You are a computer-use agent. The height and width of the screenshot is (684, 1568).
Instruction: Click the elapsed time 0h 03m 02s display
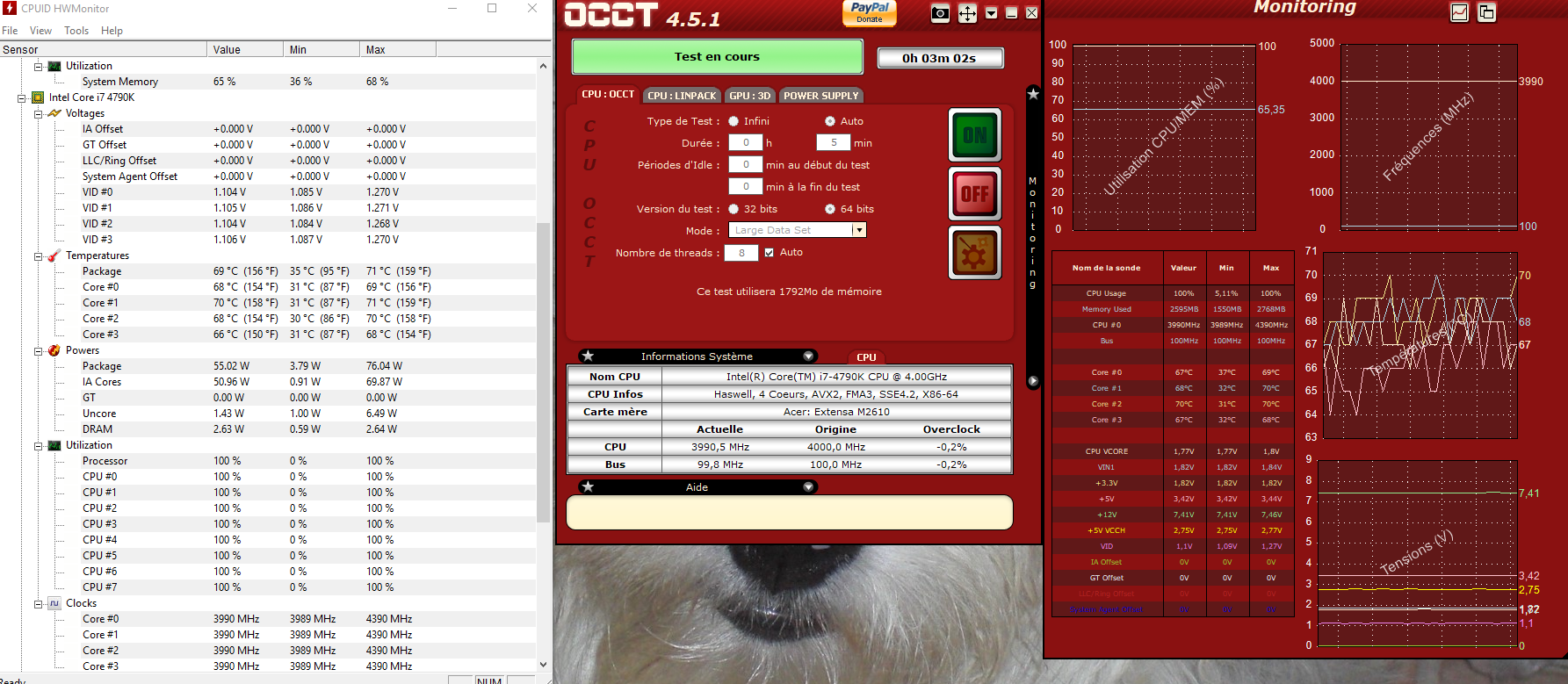(x=939, y=58)
